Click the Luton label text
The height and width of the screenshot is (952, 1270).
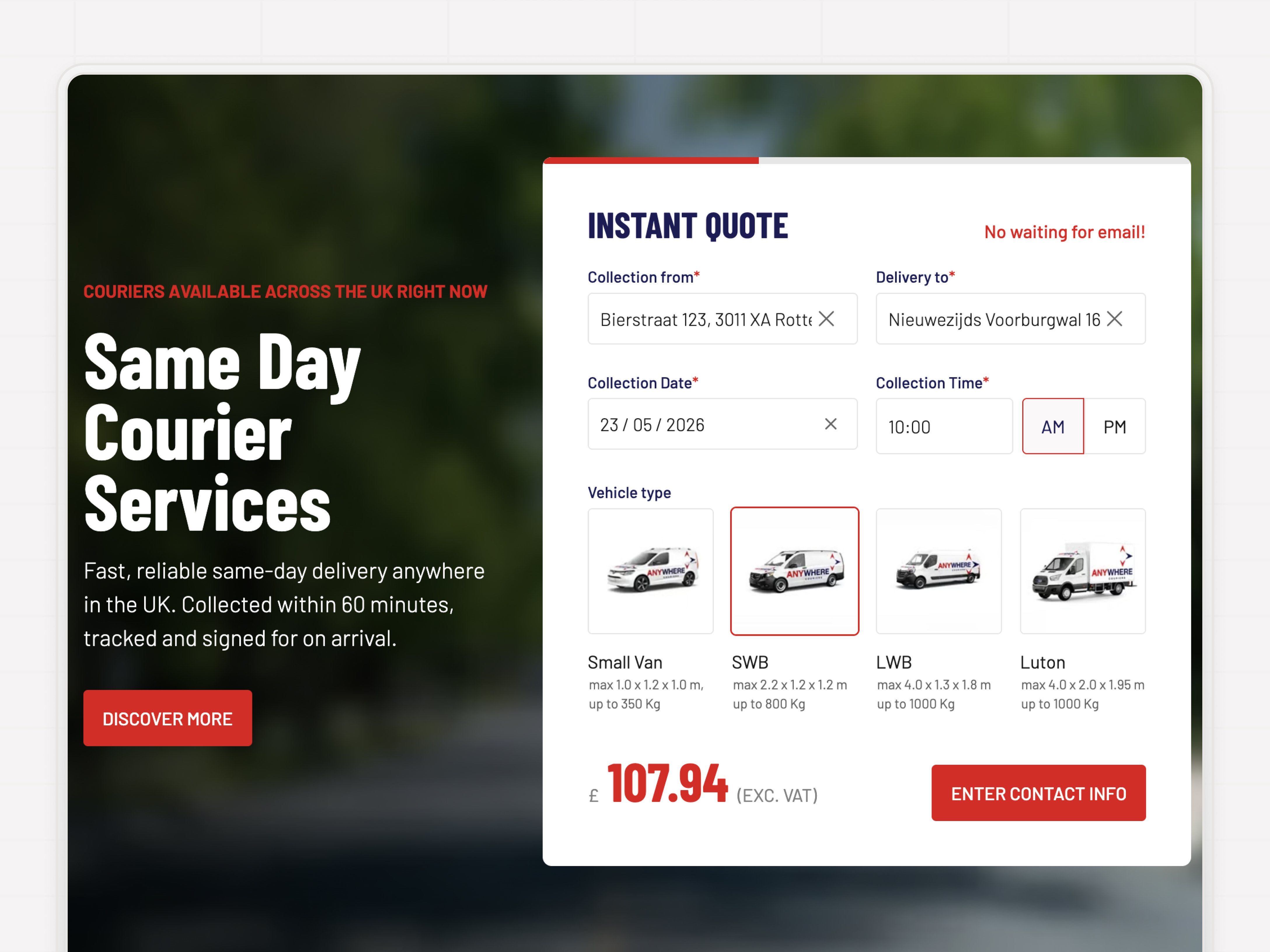pos(1043,663)
